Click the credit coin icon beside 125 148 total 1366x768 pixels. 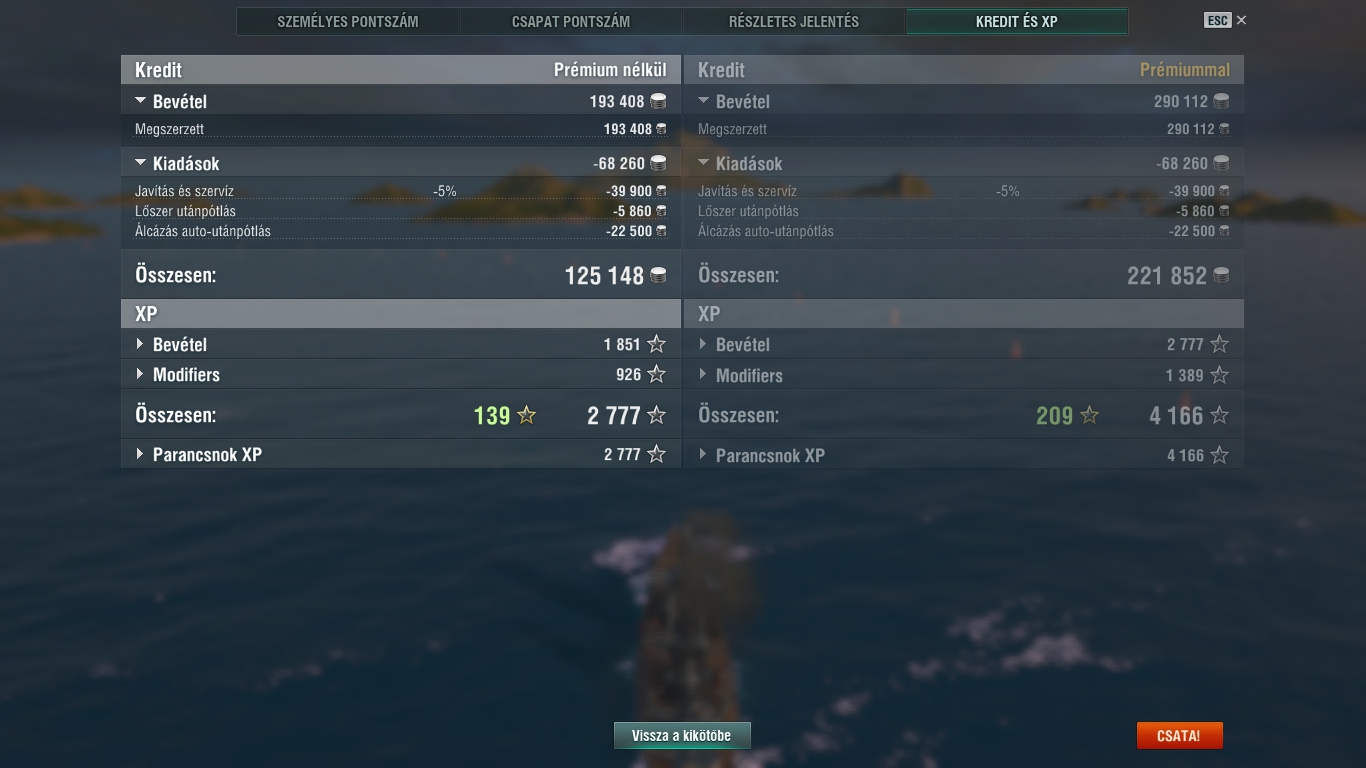(x=658, y=275)
